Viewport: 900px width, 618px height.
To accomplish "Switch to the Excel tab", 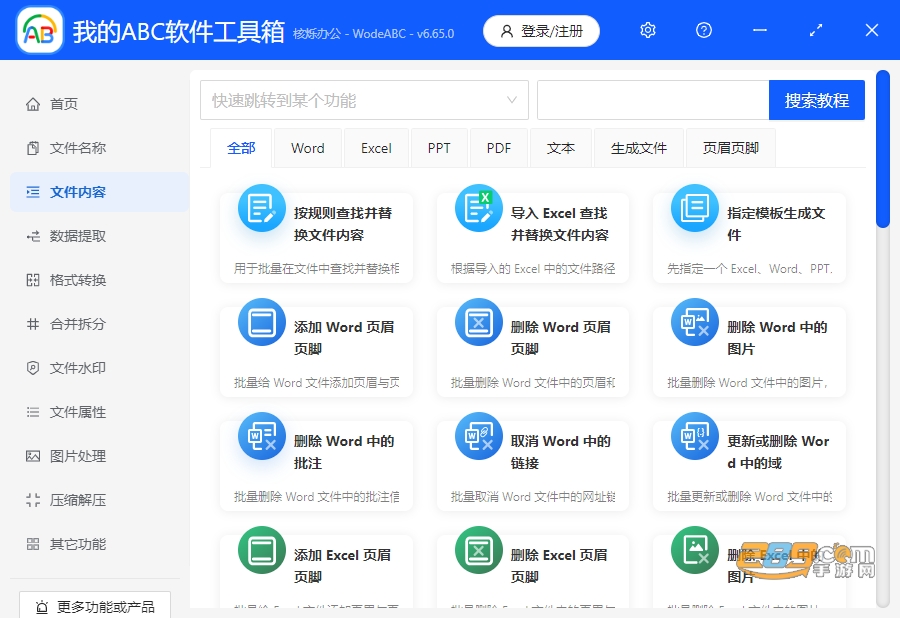I will (376, 148).
